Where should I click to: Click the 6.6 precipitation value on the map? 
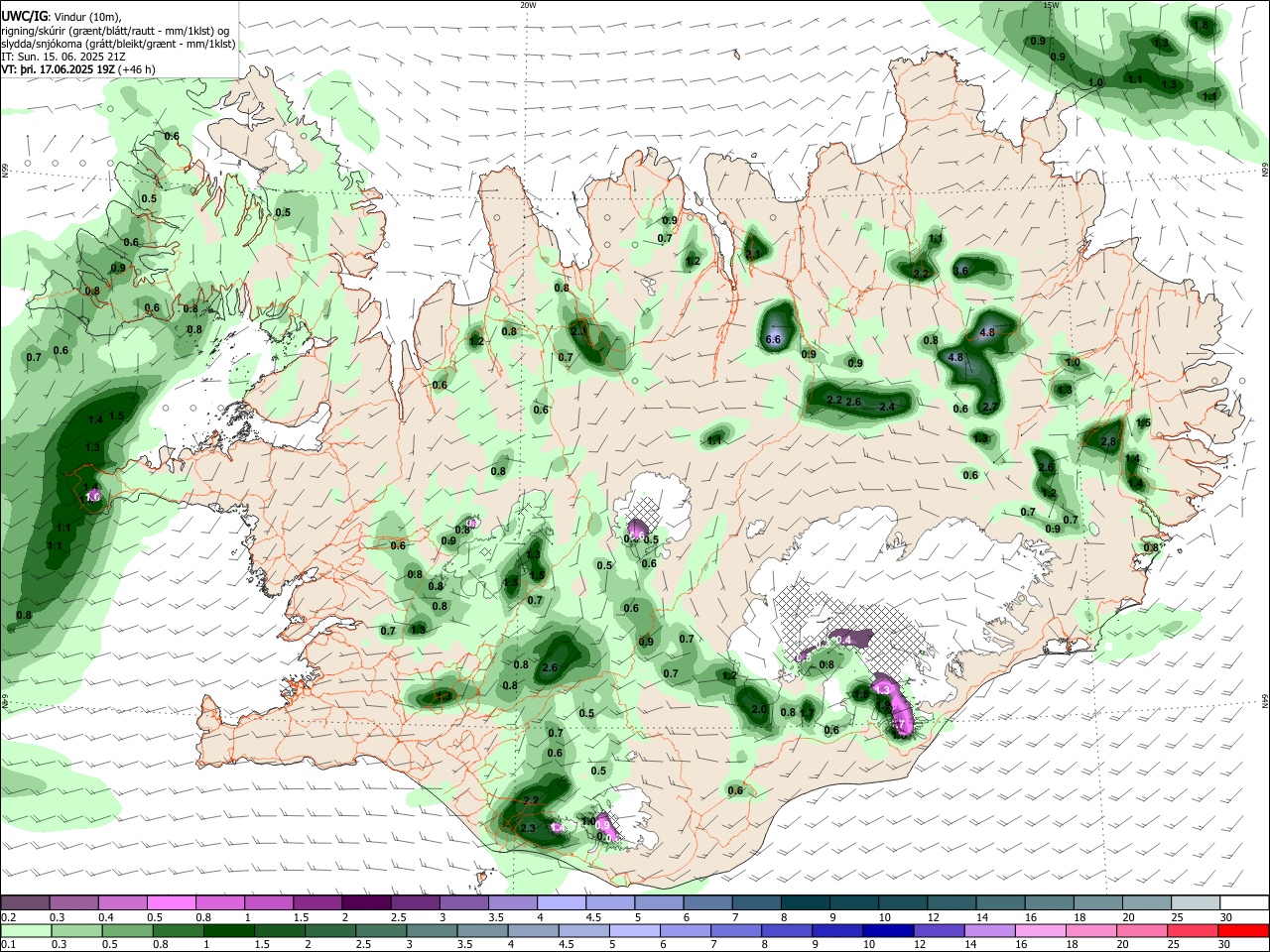coord(774,339)
